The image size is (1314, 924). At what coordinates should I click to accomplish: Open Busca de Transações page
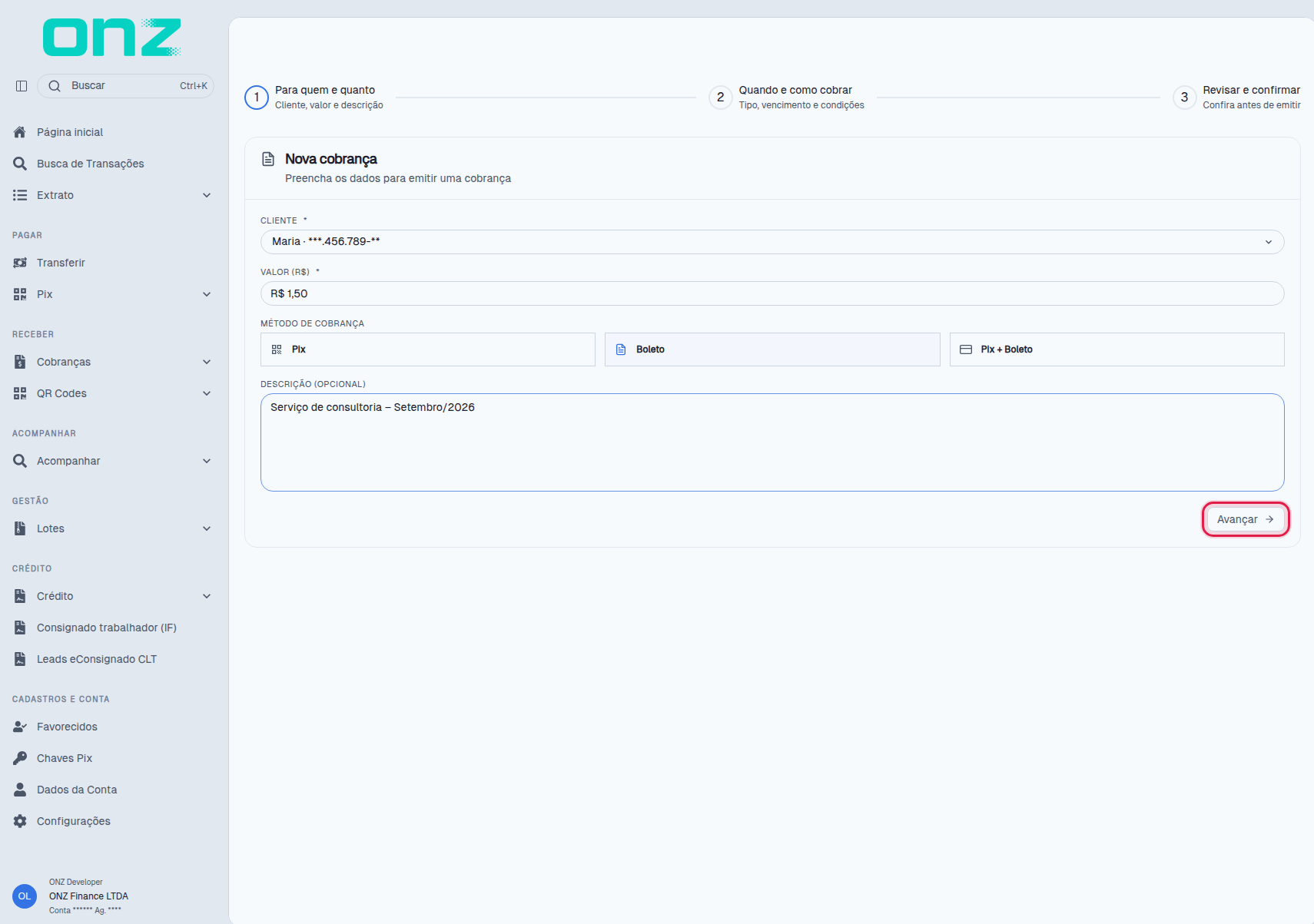coord(91,164)
